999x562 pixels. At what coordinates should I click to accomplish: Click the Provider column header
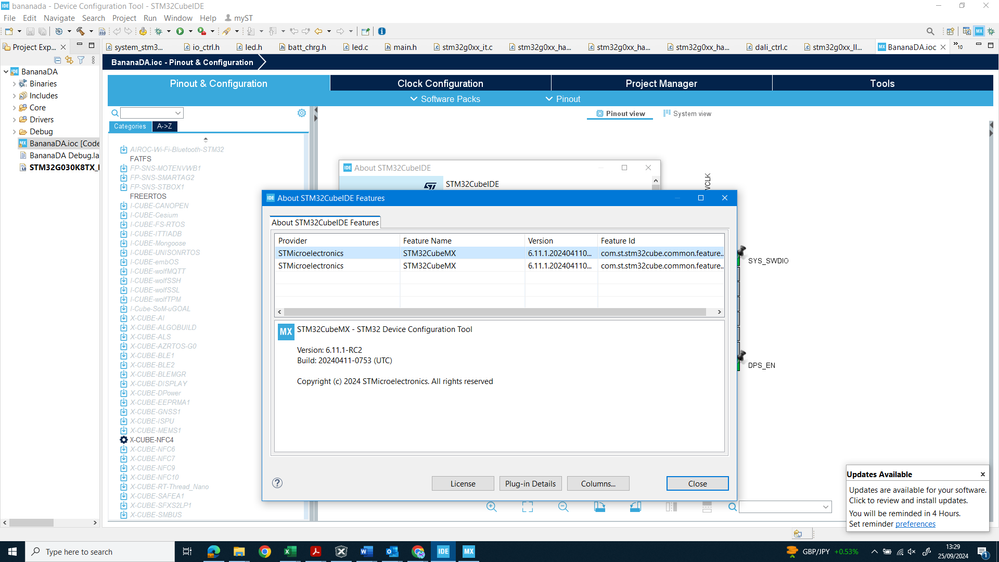(x=336, y=241)
